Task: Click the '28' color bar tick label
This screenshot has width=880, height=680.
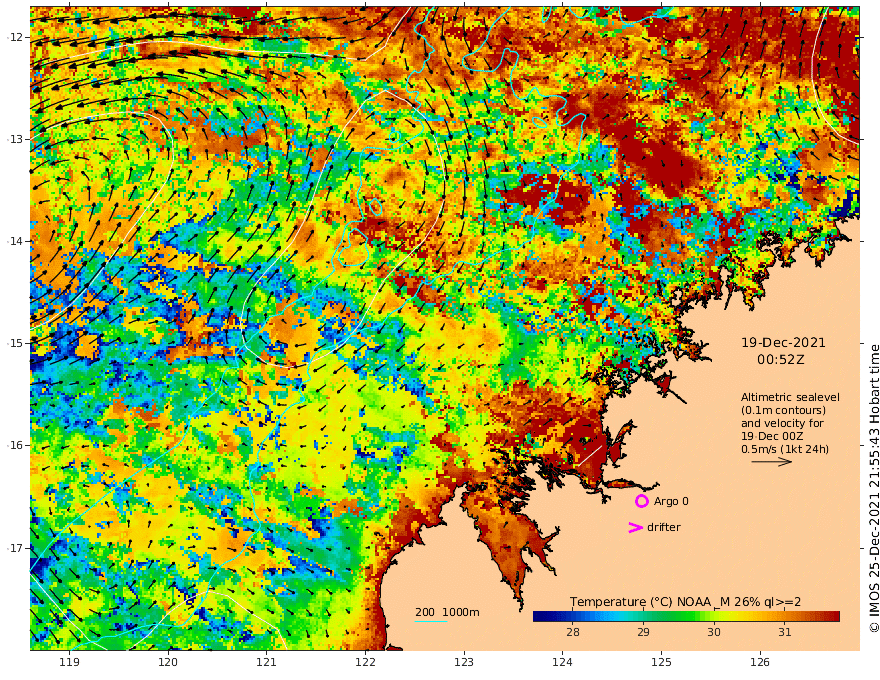Action: tap(572, 632)
